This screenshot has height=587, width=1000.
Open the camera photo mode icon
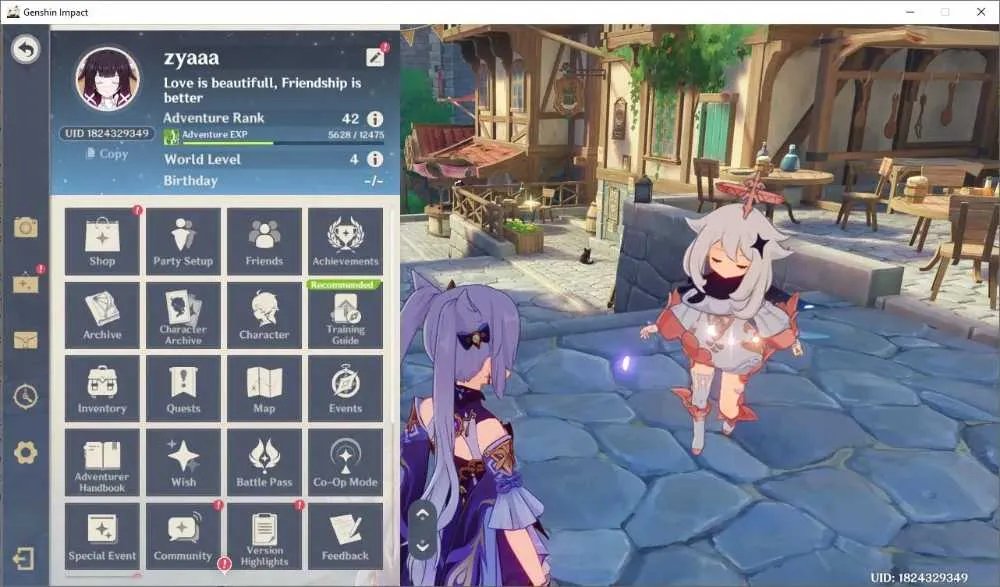click(26, 227)
